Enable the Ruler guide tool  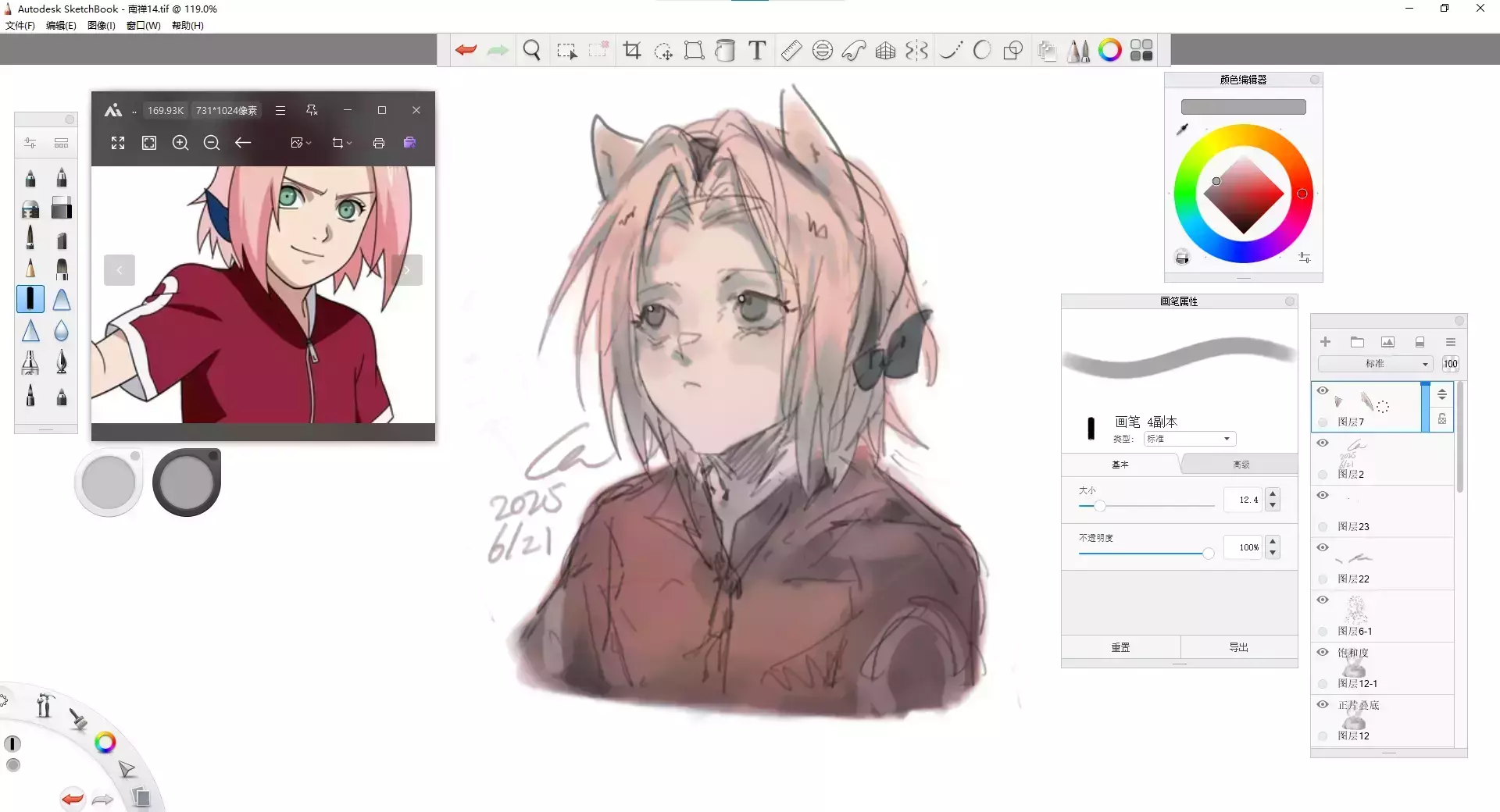791,51
